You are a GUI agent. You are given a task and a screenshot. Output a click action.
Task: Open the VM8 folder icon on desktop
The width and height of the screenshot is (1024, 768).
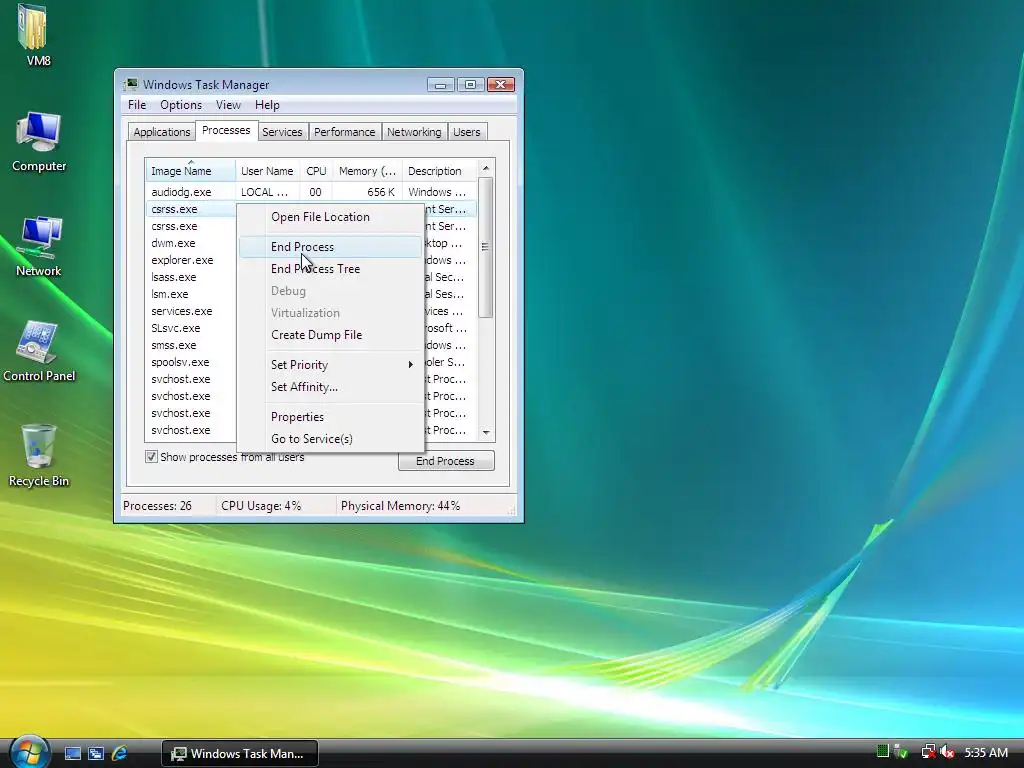(x=33, y=34)
